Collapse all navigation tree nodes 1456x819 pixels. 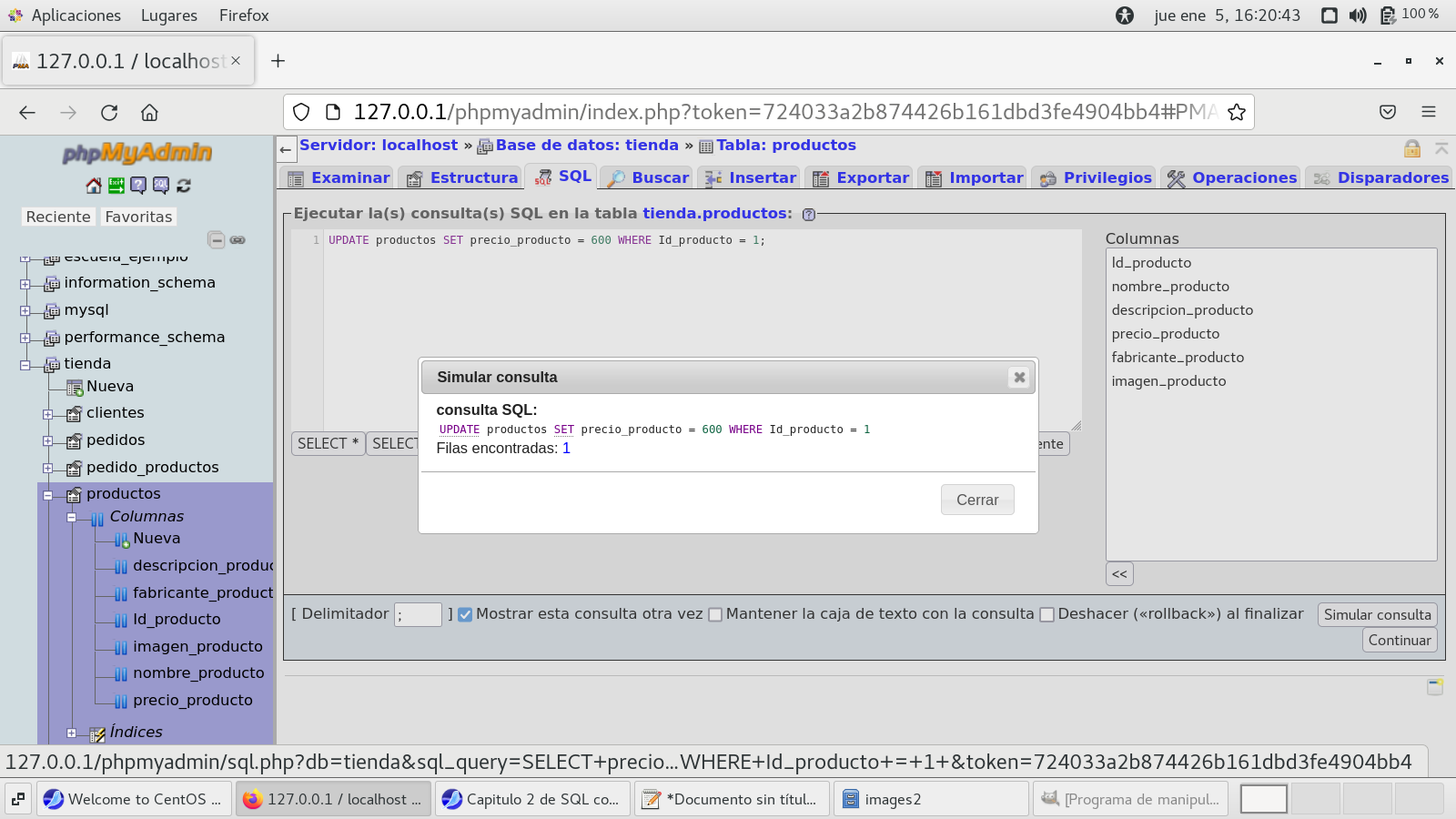pos(216,240)
